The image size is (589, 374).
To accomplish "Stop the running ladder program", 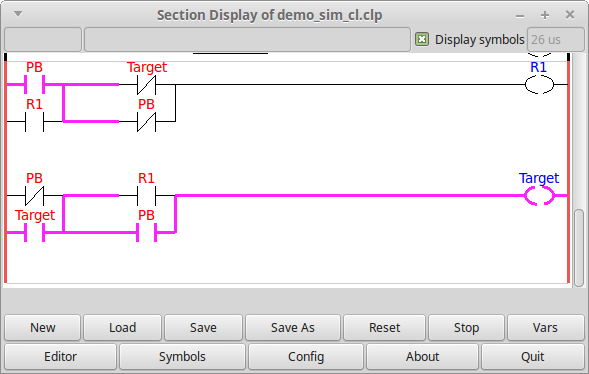I will pyautogui.click(x=466, y=327).
